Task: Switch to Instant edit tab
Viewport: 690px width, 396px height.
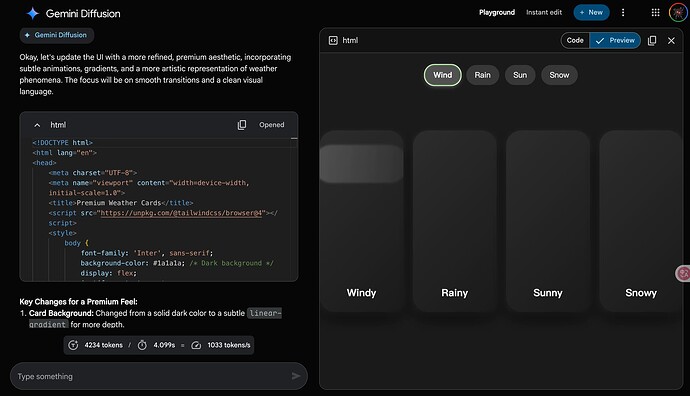Action: click(544, 12)
